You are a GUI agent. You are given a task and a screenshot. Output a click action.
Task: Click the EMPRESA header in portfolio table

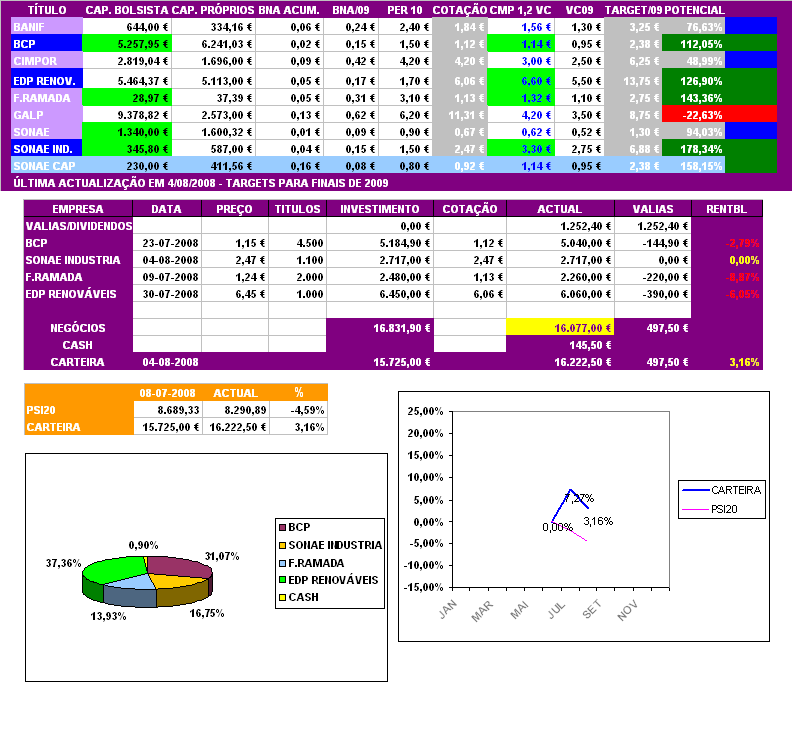tap(78, 209)
